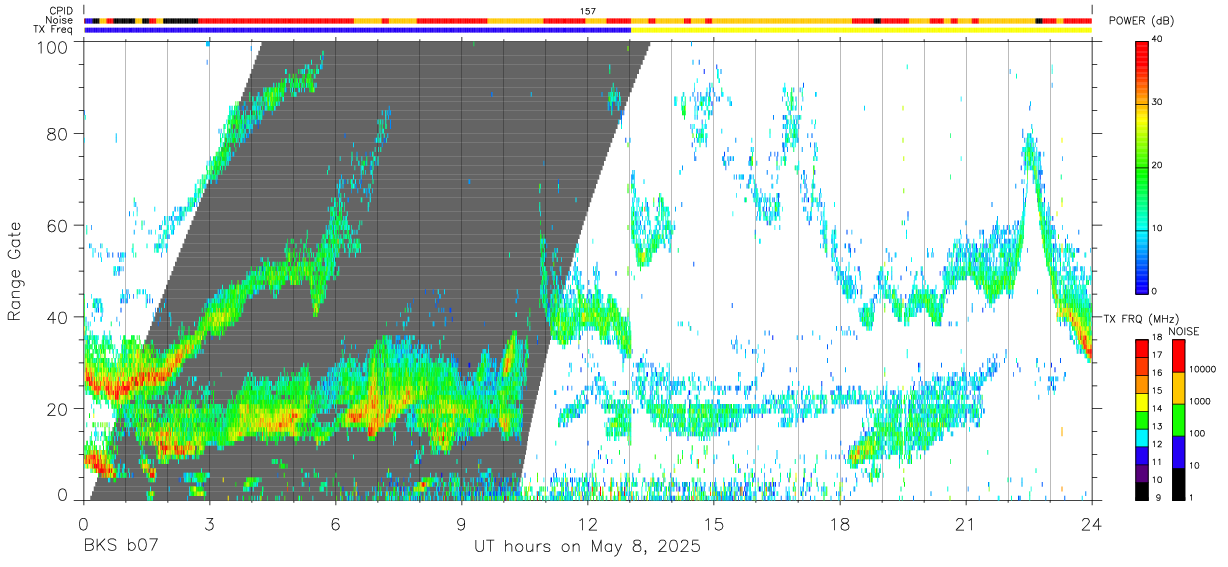Click the UT hours on May 8, 2025 title
The width and height of the screenshot is (1228, 567).
tap(587, 547)
